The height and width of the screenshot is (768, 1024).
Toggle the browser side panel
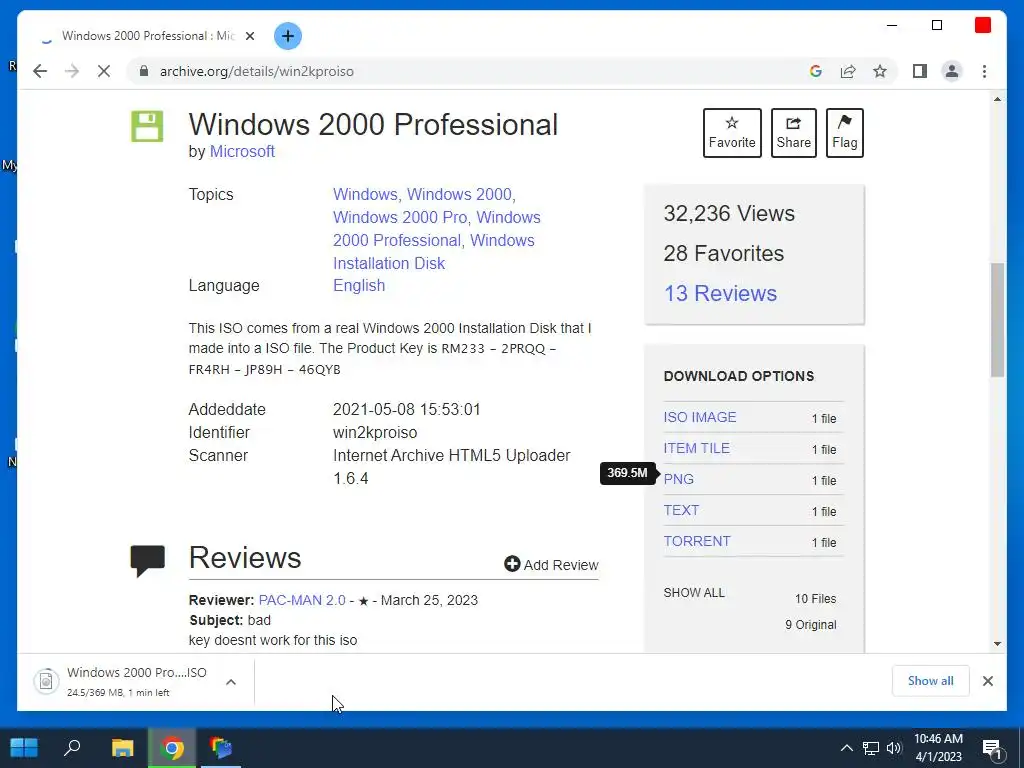920,71
